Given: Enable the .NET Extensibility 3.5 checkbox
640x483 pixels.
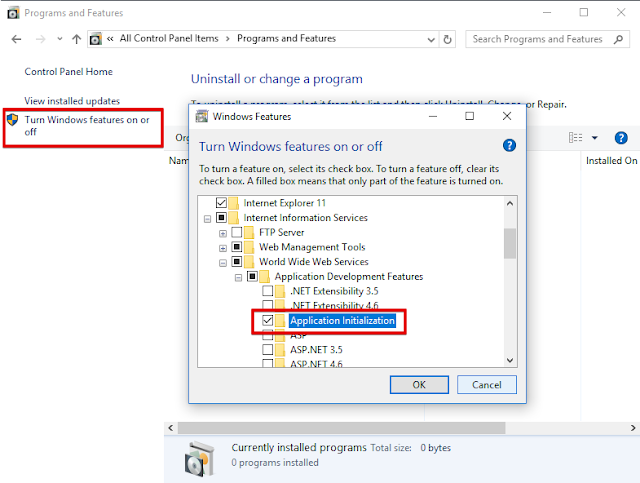Looking at the screenshot, I should pyautogui.click(x=268, y=291).
